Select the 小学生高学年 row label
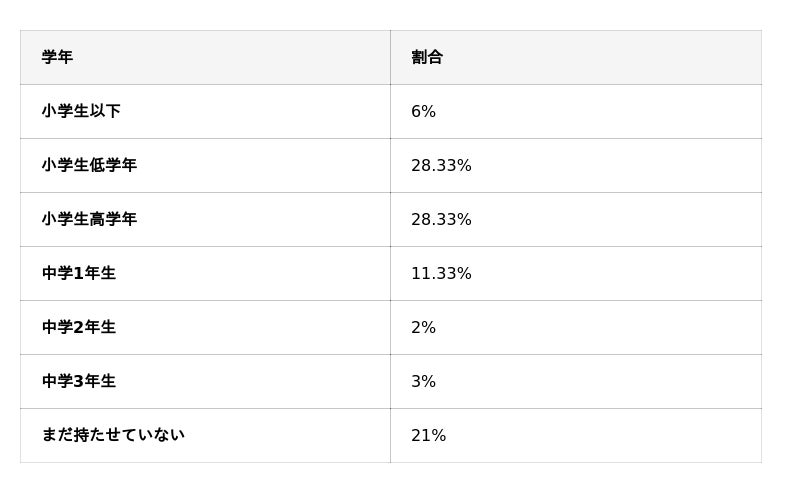Viewport: 800px width, 493px height. click(x=89, y=219)
